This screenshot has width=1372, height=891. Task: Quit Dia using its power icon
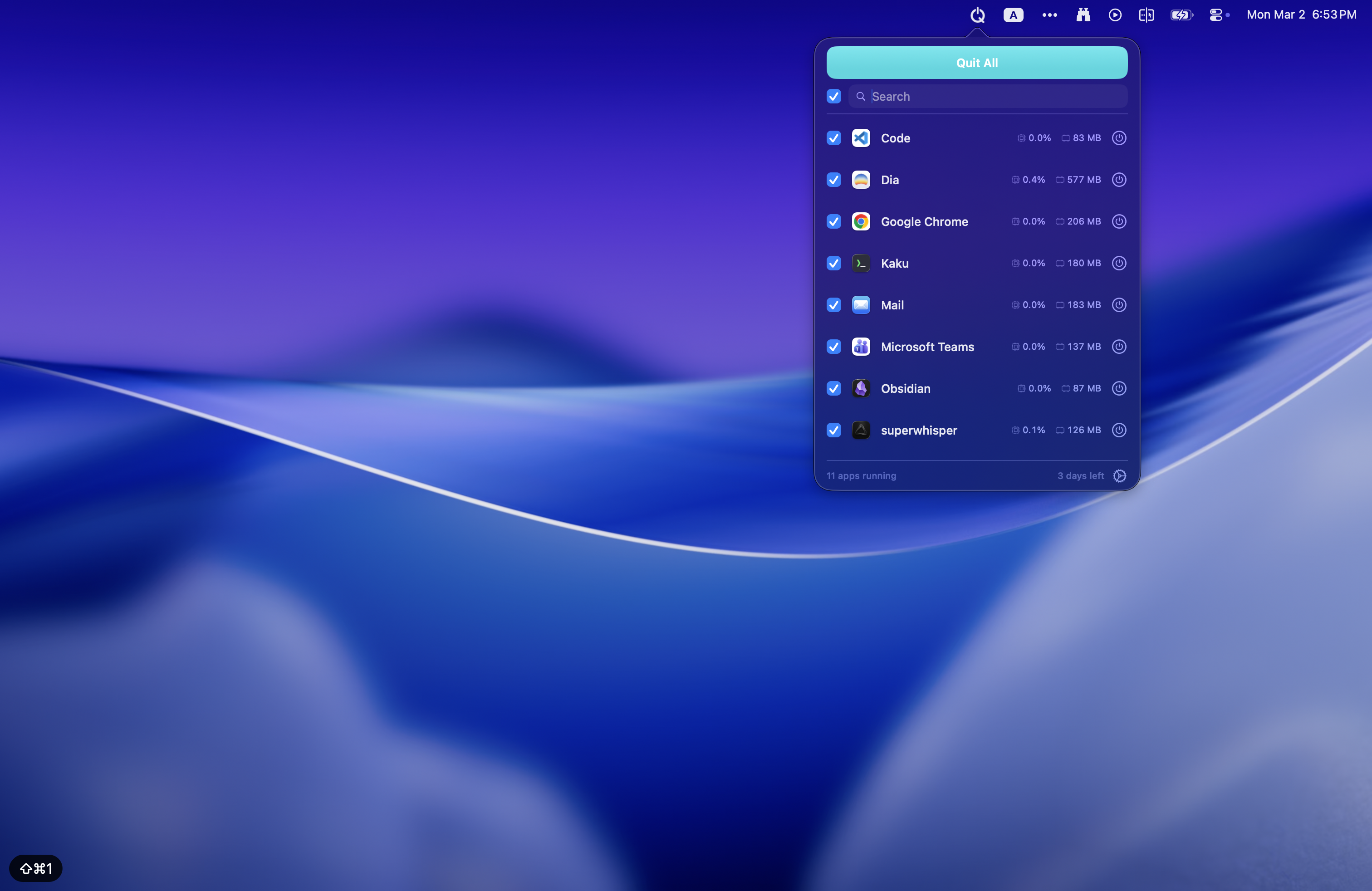[1119, 179]
